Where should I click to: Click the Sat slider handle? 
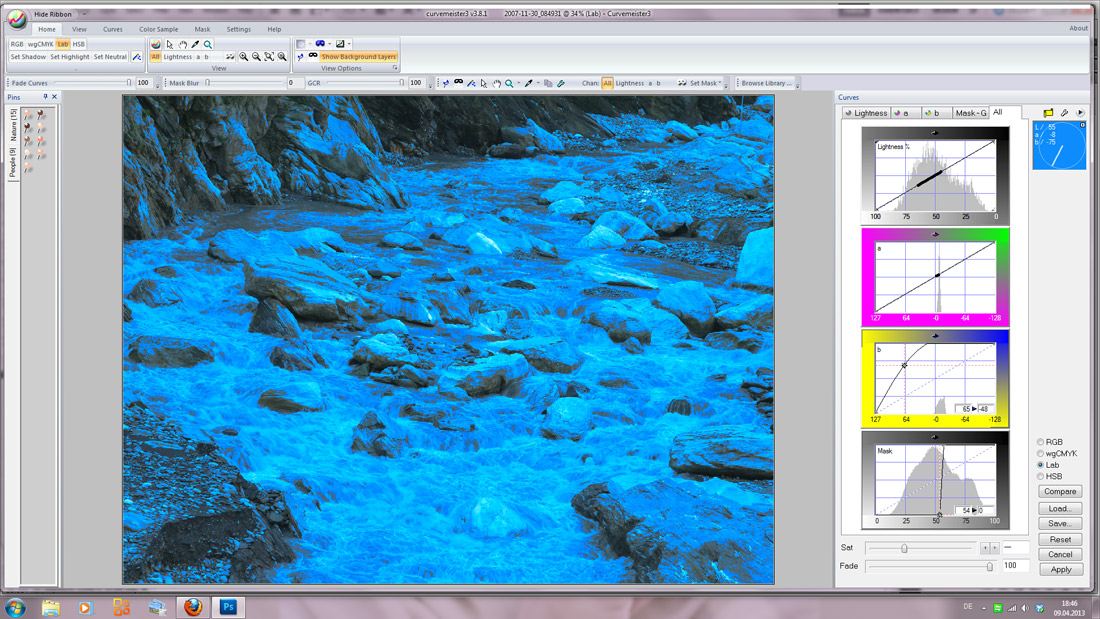tap(904, 548)
